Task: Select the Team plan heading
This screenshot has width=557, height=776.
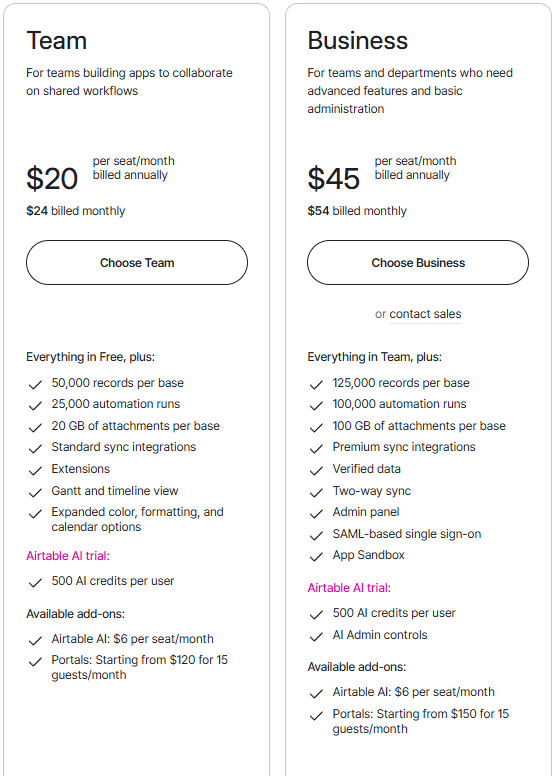Action: (x=56, y=41)
